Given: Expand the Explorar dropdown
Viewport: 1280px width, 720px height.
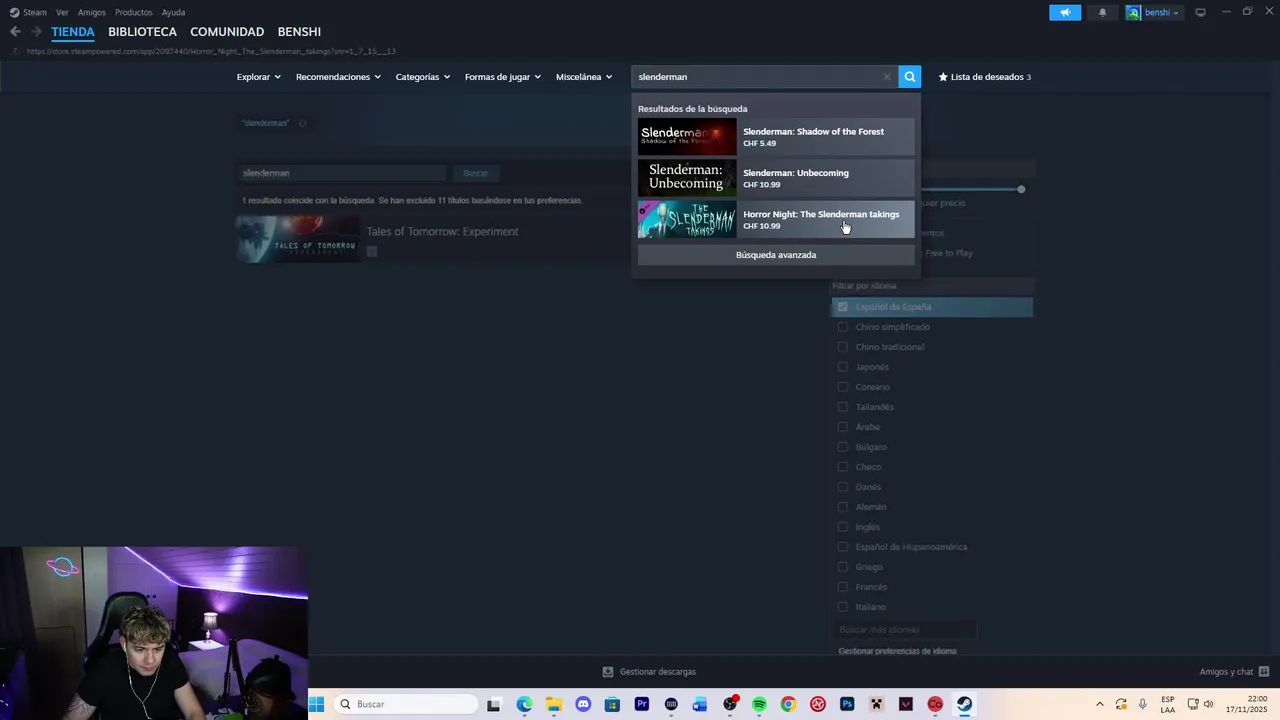Looking at the screenshot, I should pos(258,77).
